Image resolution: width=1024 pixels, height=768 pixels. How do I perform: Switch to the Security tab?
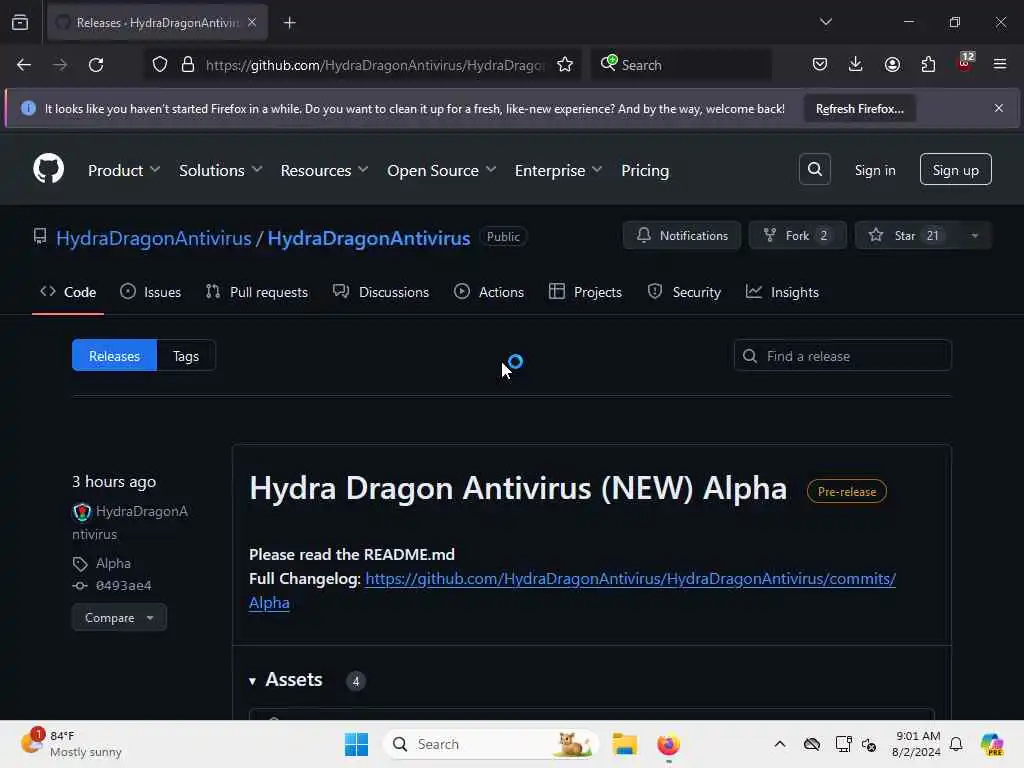point(684,292)
